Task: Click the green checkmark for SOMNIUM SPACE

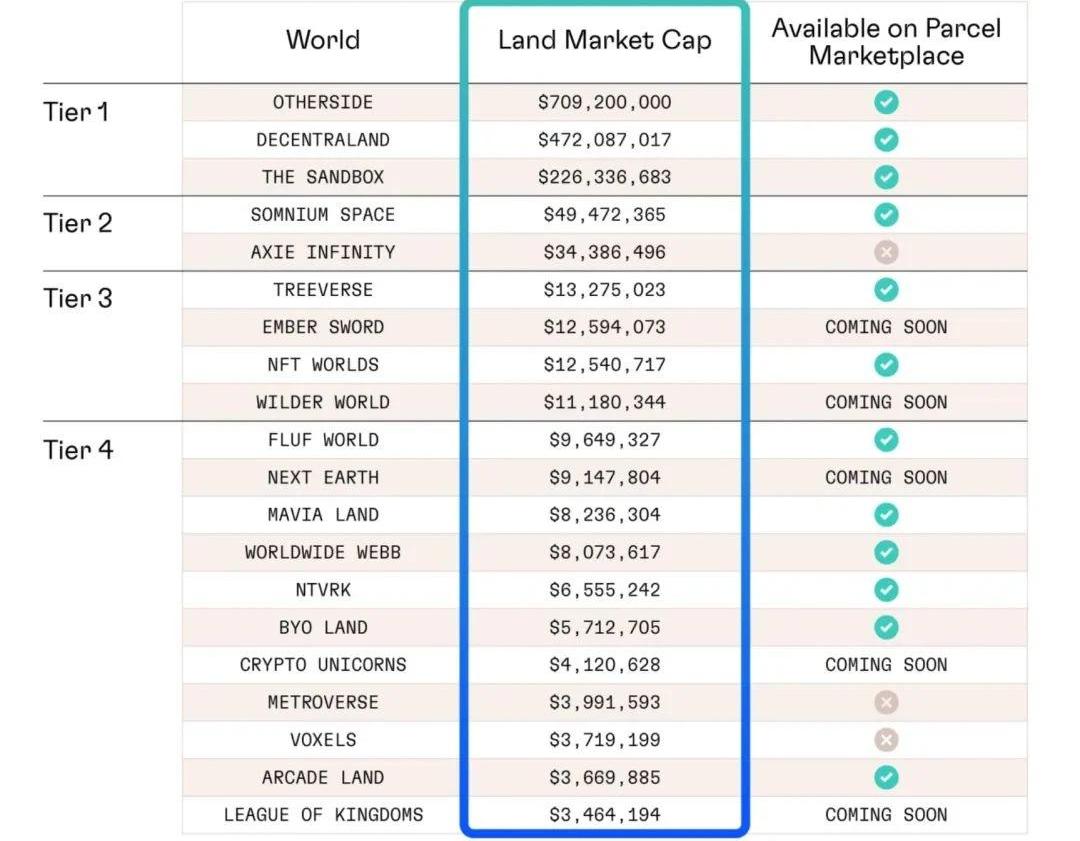Action: [x=885, y=215]
